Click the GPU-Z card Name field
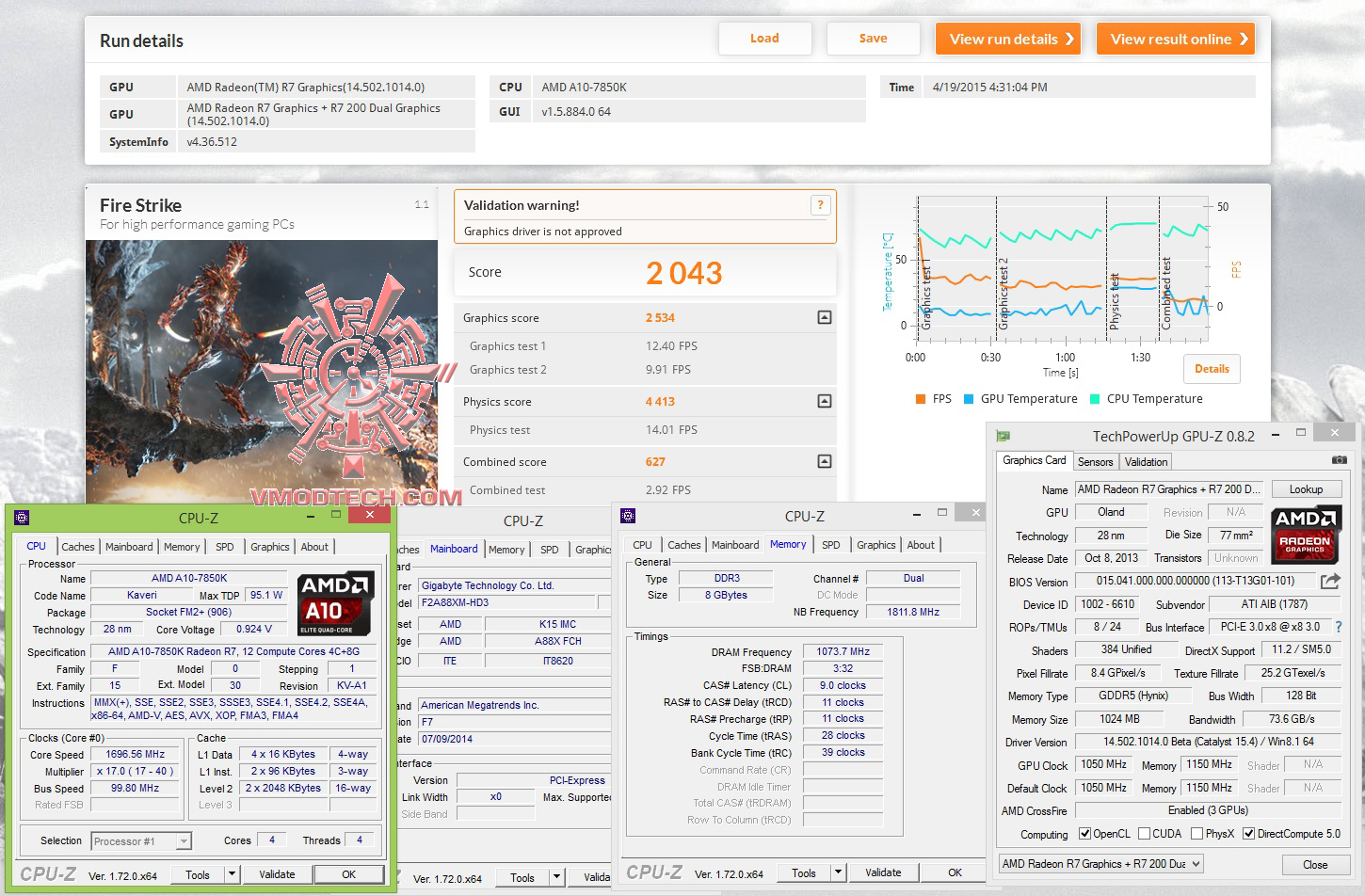 (x=1168, y=489)
